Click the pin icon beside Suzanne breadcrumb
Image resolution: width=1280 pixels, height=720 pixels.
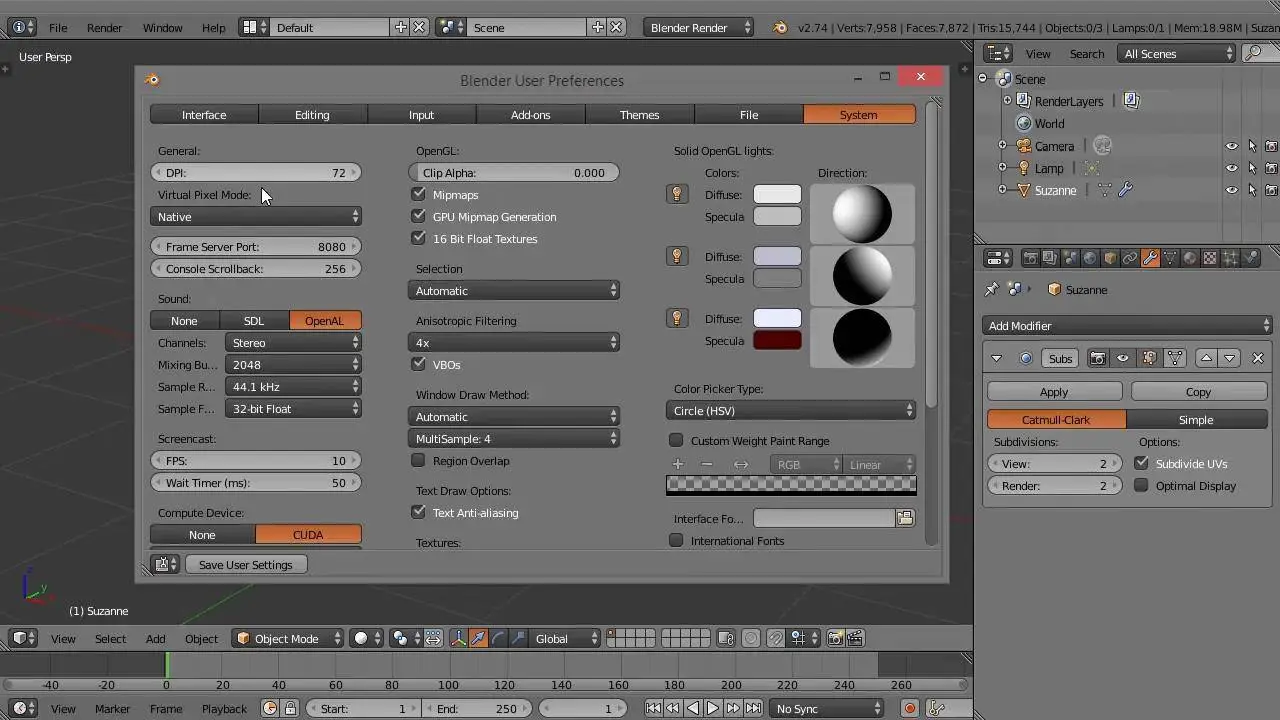pos(992,289)
